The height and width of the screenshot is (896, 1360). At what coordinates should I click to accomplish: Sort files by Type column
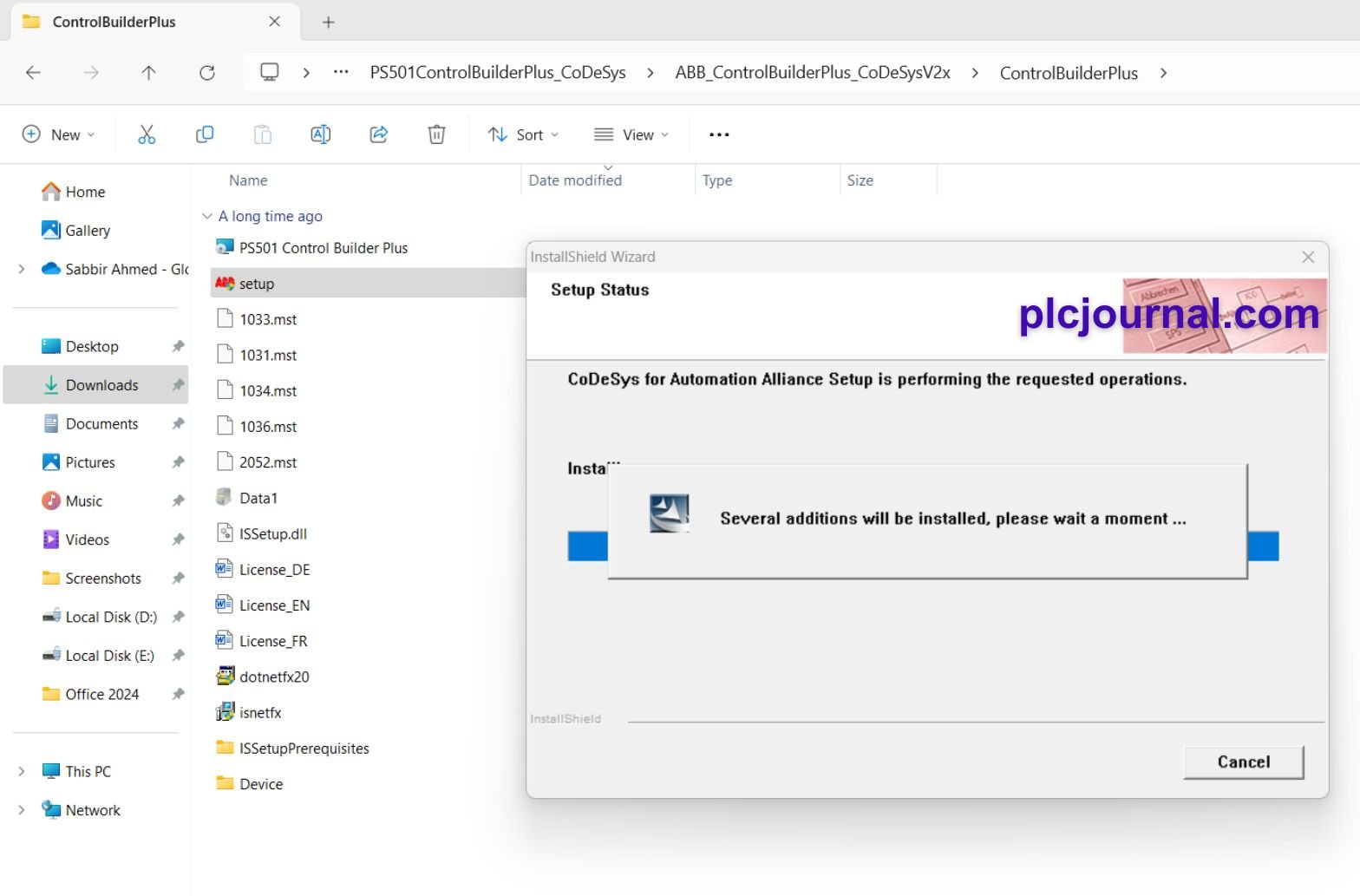pyautogui.click(x=717, y=180)
